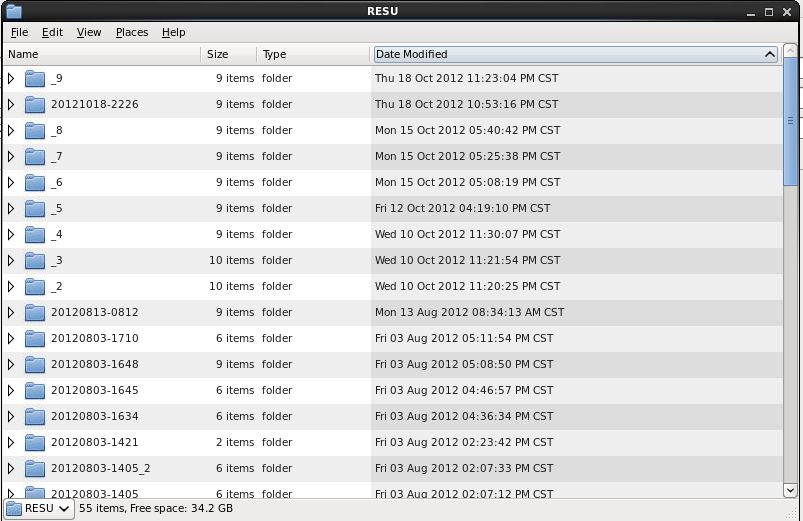
Task: Click the RESU window title bar icon
Action: click(x=13, y=11)
